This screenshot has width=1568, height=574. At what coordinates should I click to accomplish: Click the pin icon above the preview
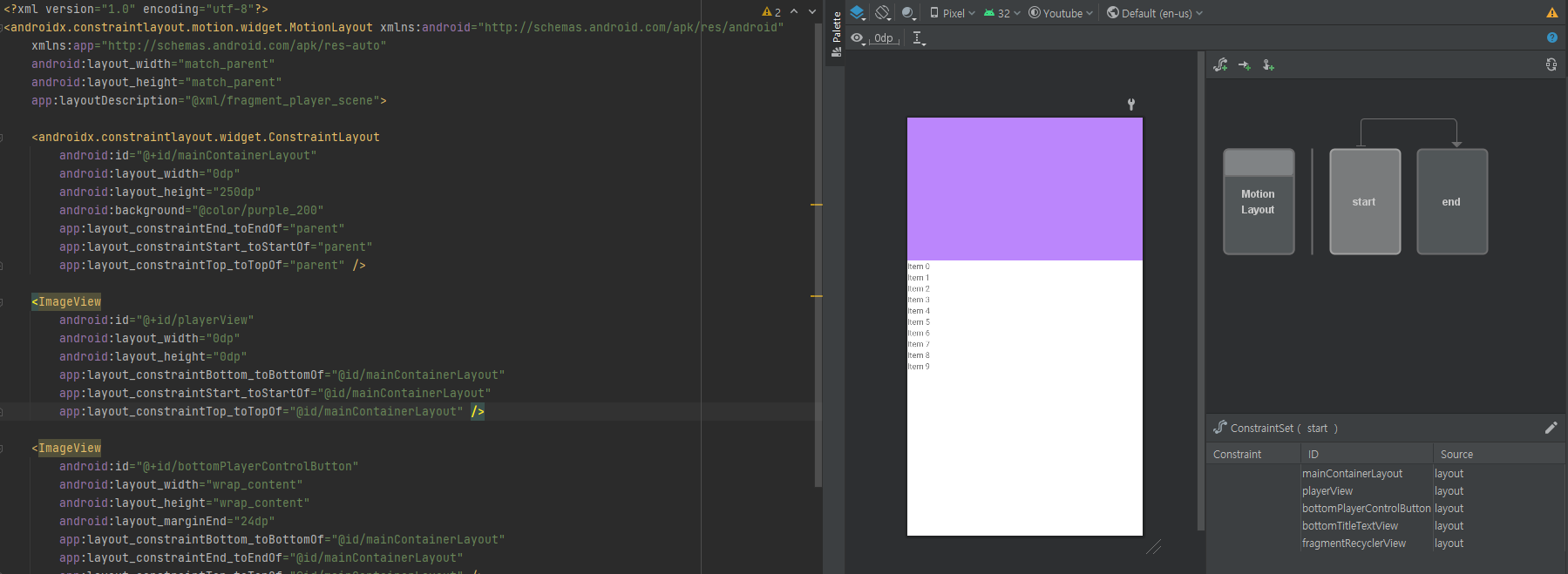[1131, 105]
